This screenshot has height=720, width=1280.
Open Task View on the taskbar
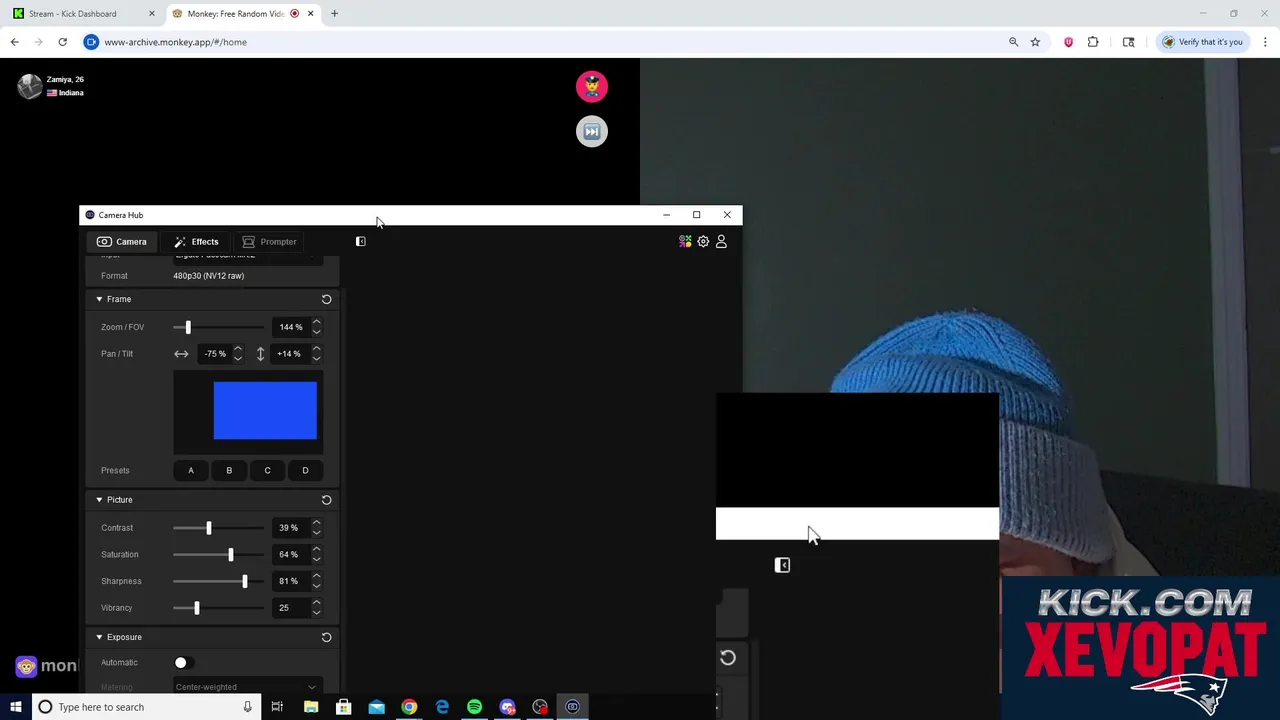(x=277, y=707)
